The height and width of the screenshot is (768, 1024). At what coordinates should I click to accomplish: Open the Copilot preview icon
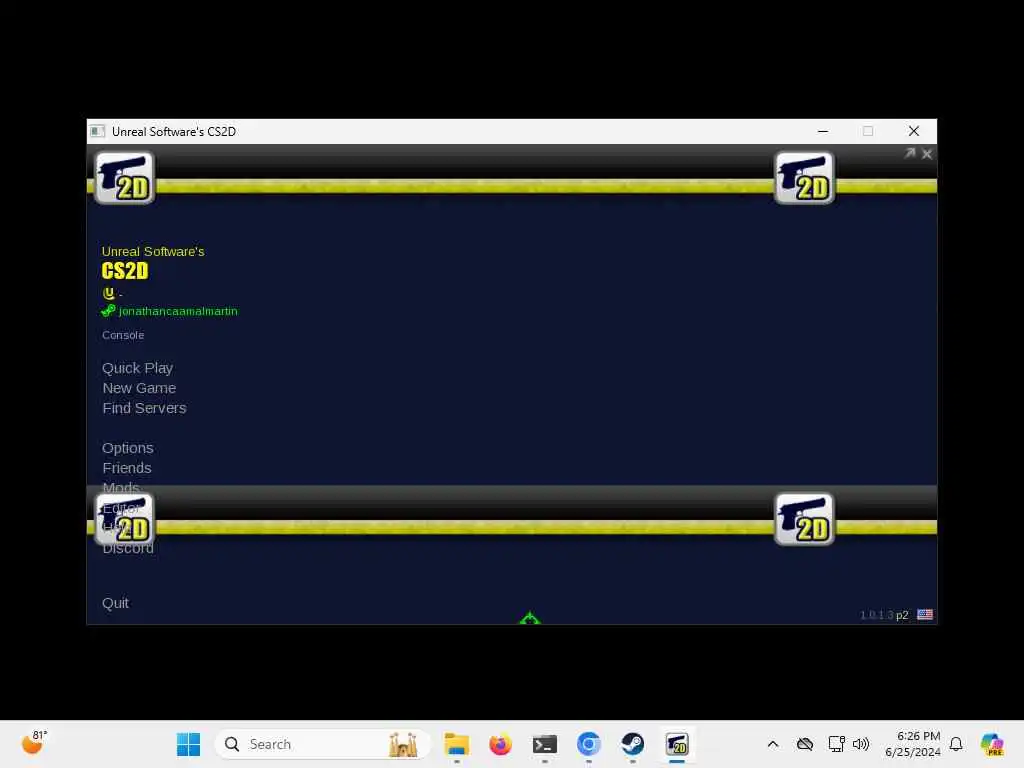992,744
